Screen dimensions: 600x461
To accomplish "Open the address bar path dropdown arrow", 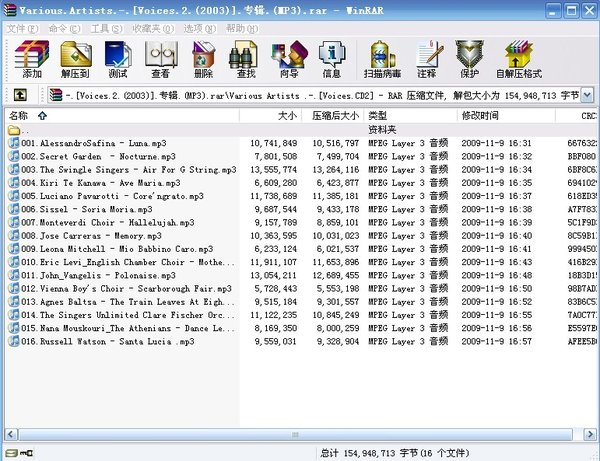I will pyautogui.click(x=587, y=95).
